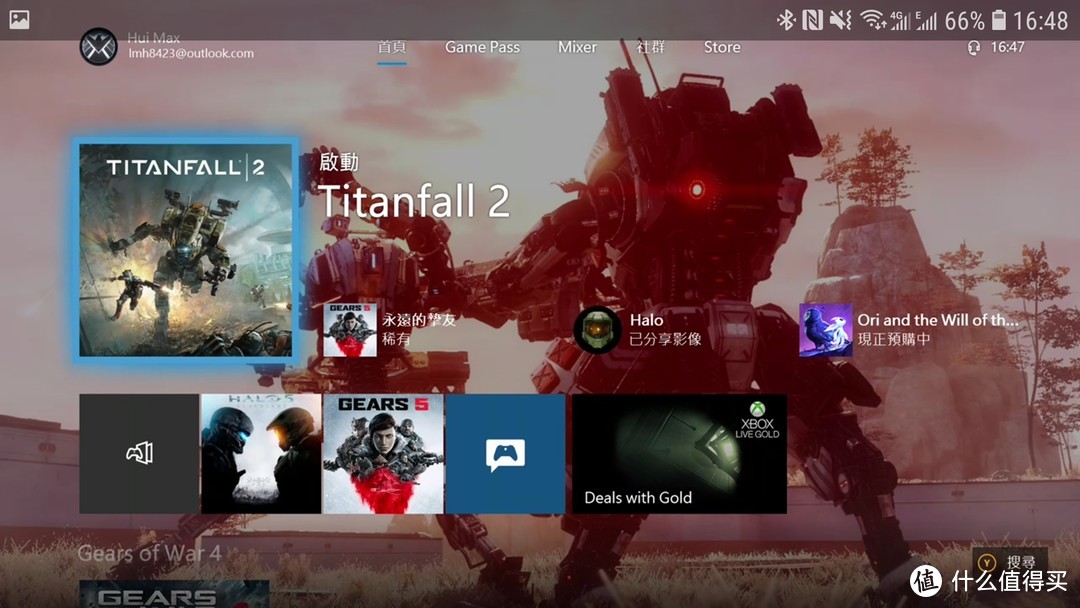Click the Xbox Live Gold logo
The image size is (1080, 608).
point(757,420)
